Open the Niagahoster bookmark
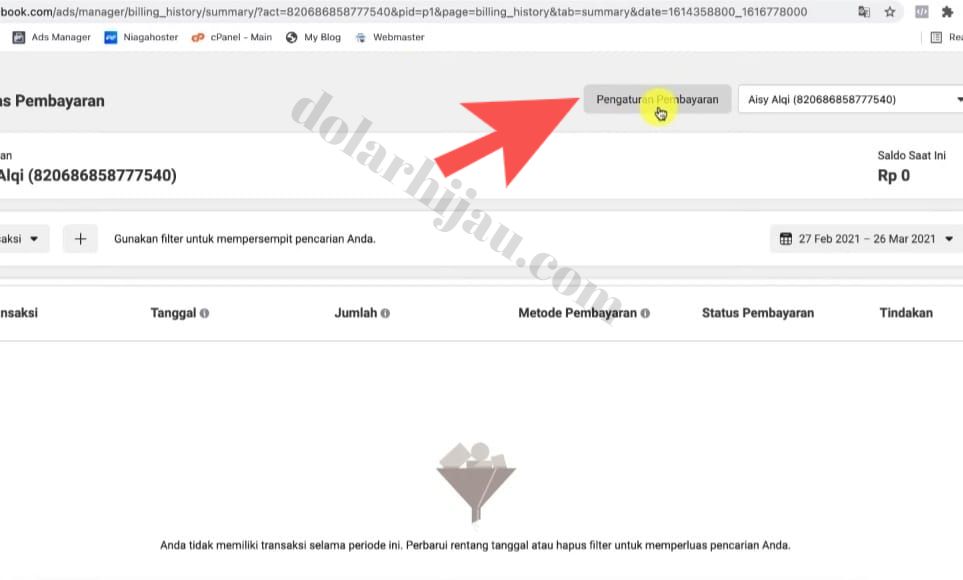Image resolution: width=963 pixels, height=580 pixels. click(141, 37)
